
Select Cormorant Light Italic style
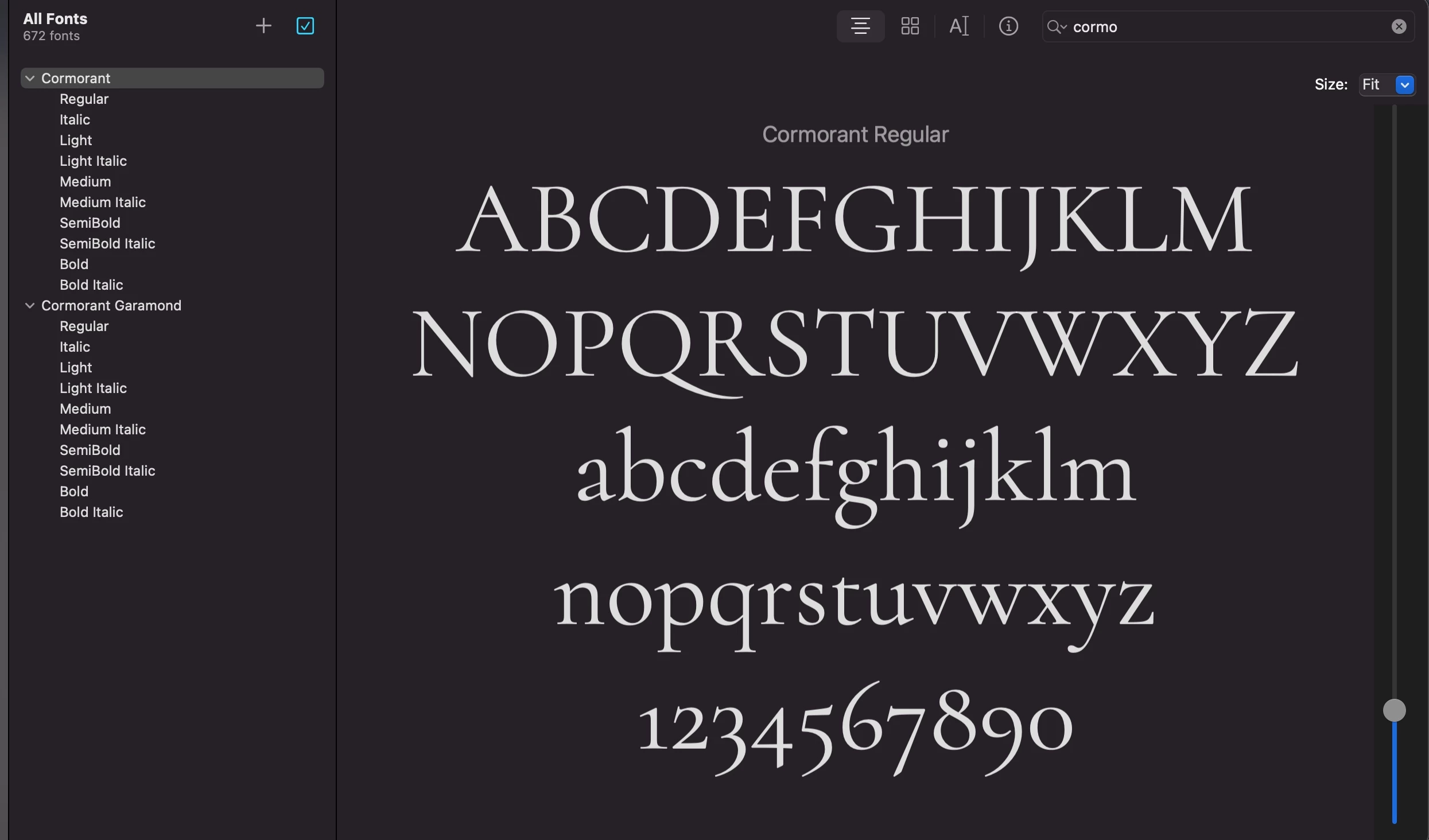click(x=93, y=161)
